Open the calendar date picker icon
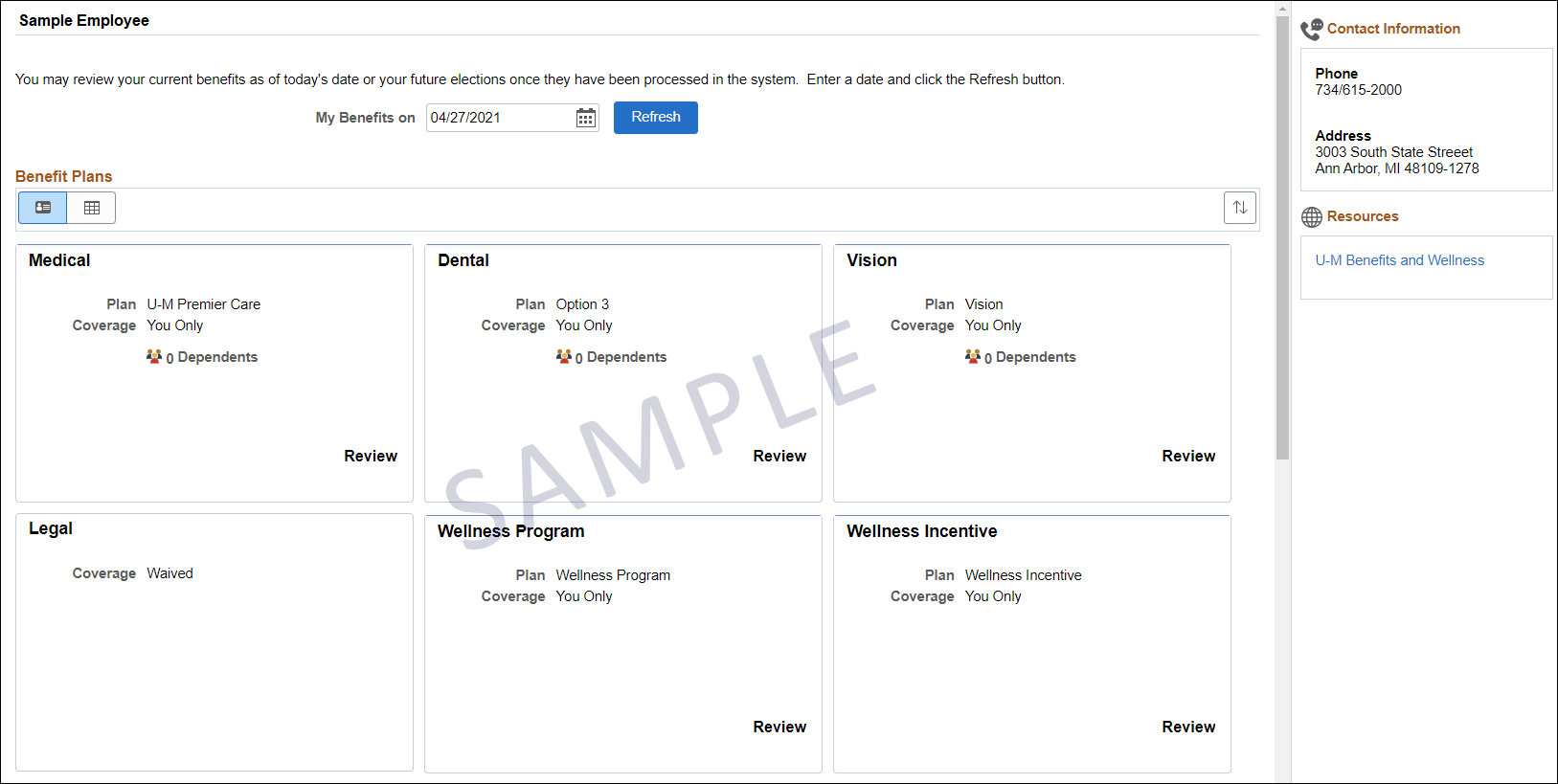The width and height of the screenshot is (1558, 784). click(x=586, y=118)
